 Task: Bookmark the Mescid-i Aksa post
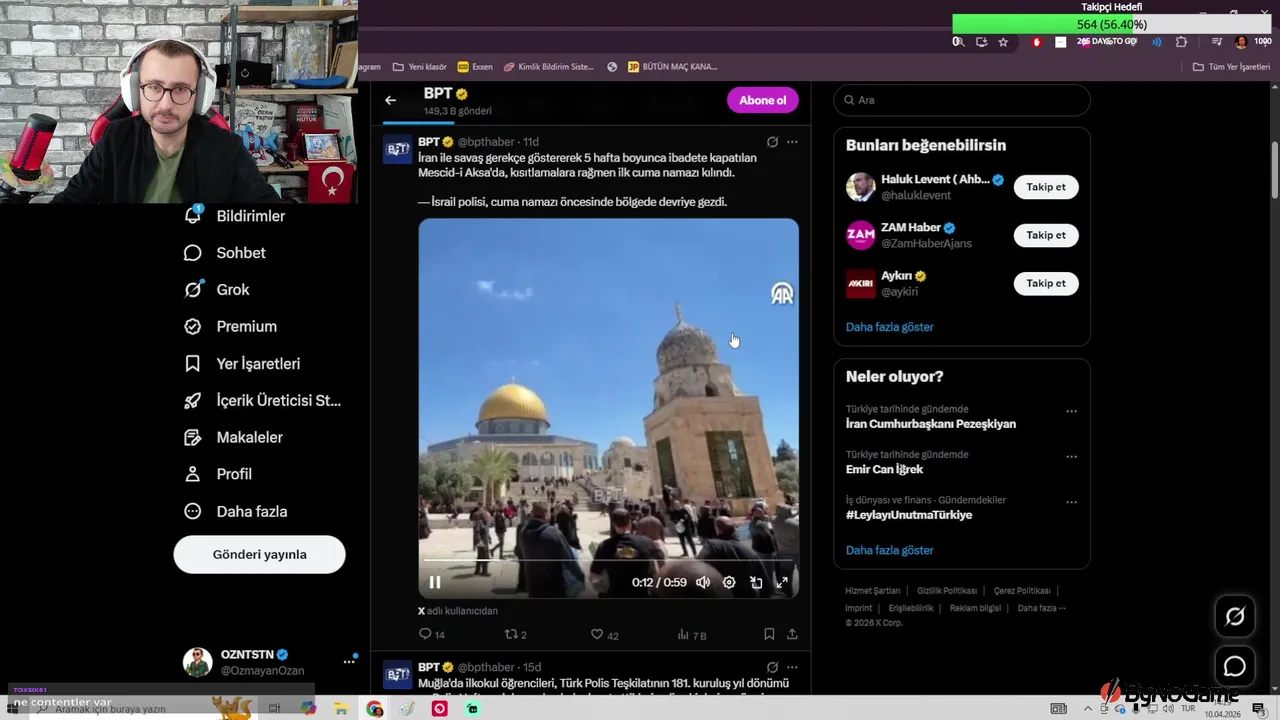click(x=769, y=634)
